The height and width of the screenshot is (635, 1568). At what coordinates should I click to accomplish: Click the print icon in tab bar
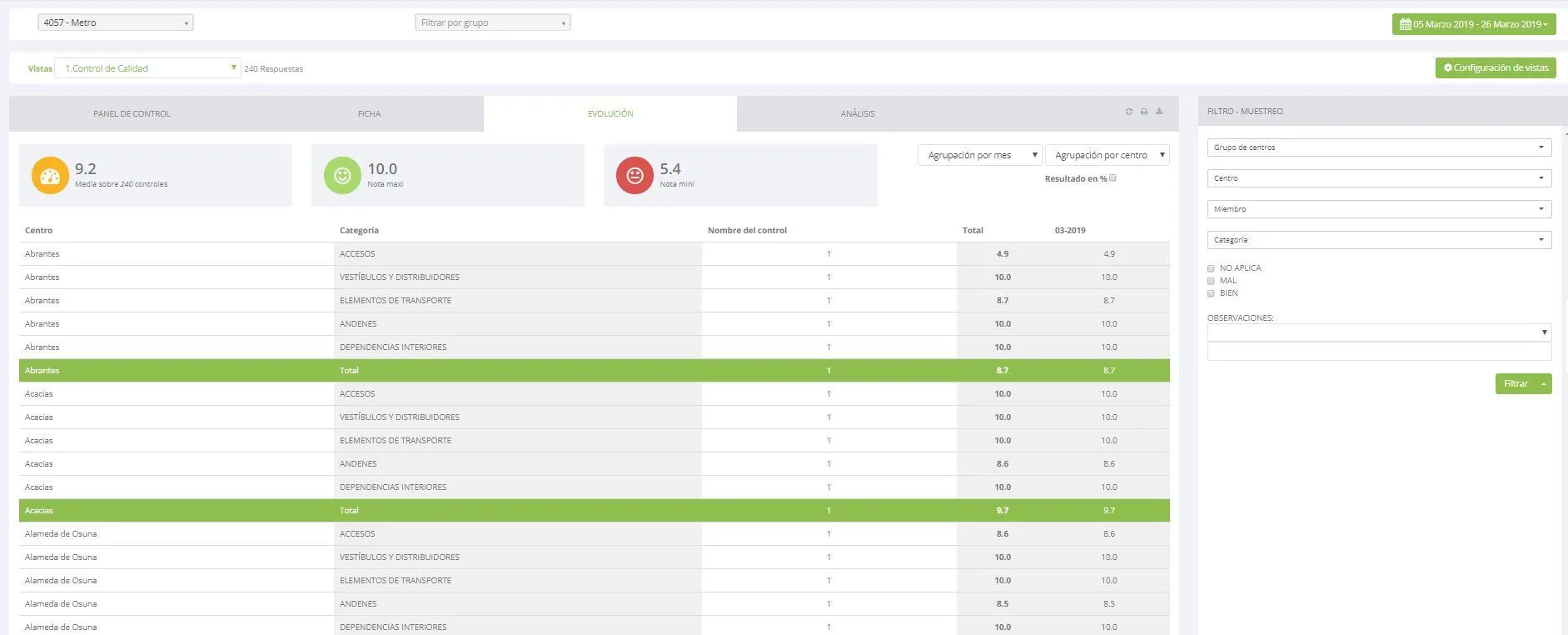(1144, 112)
